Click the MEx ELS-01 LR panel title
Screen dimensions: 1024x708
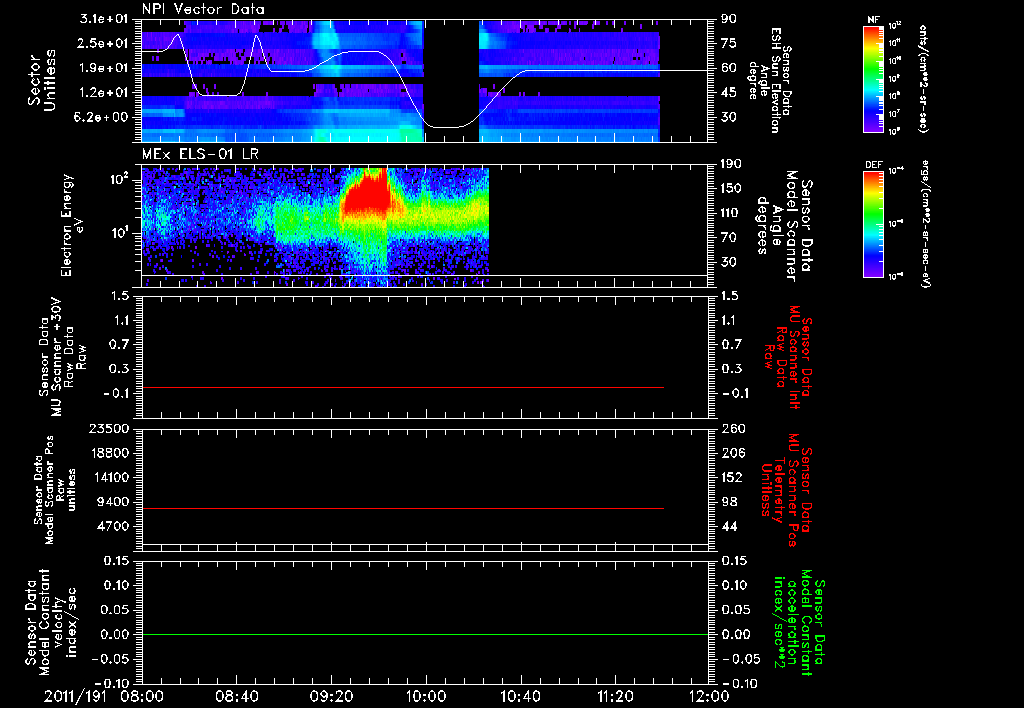tap(200, 155)
